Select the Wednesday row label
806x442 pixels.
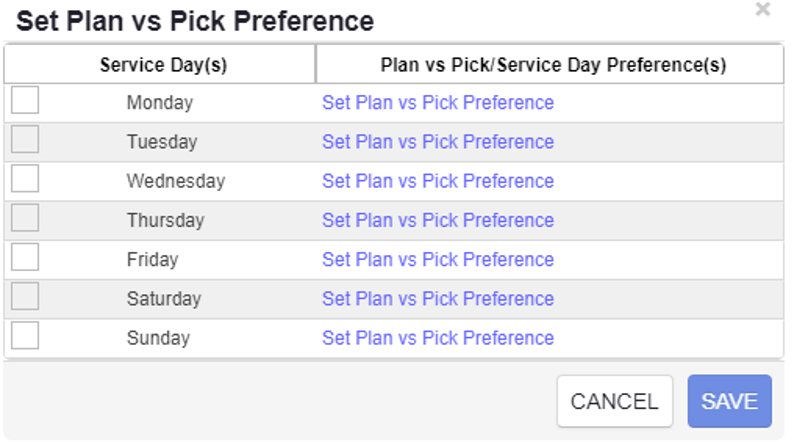(x=175, y=181)
